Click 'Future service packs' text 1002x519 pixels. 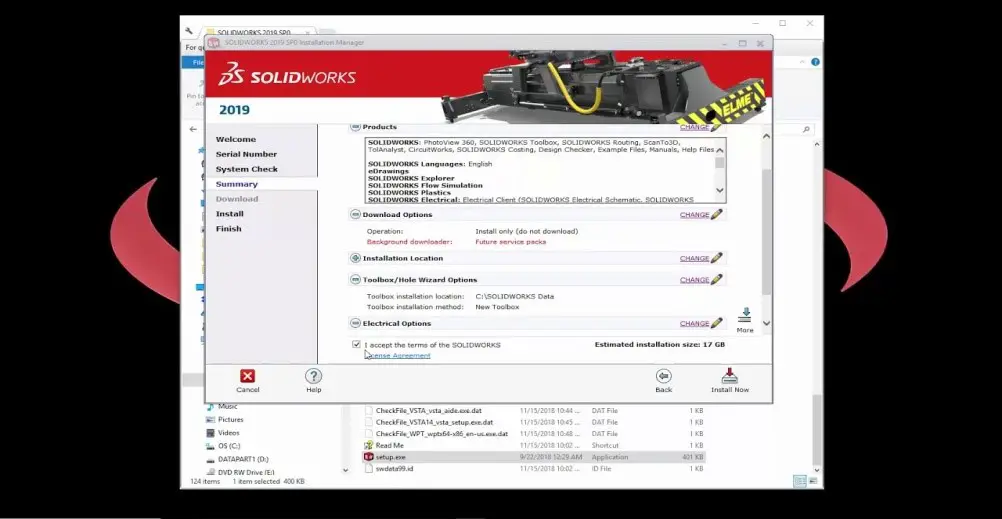(x=510, y=242)
